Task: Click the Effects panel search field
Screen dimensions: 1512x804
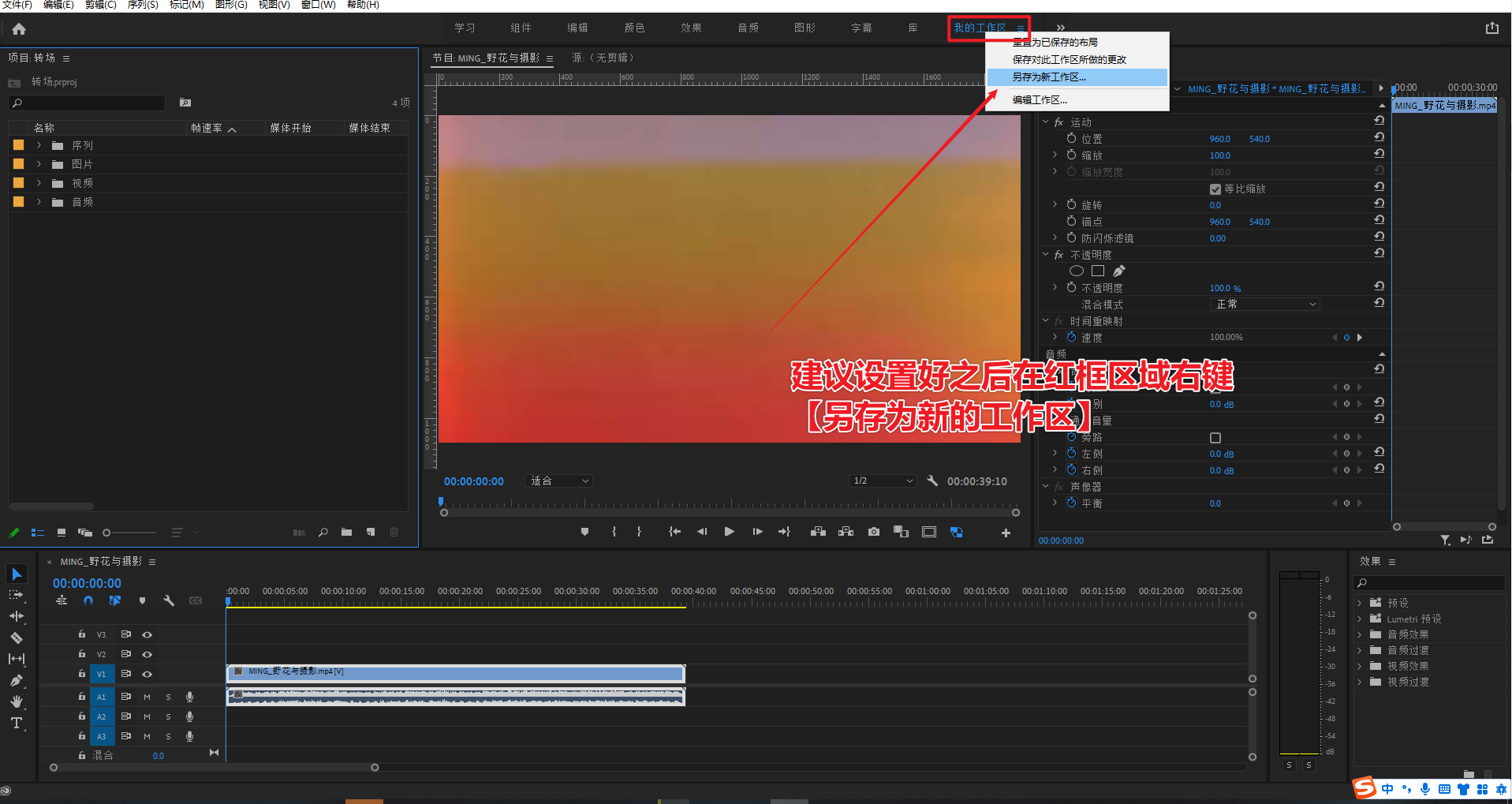Action: pyautogui.click(x=1429, y=583)
